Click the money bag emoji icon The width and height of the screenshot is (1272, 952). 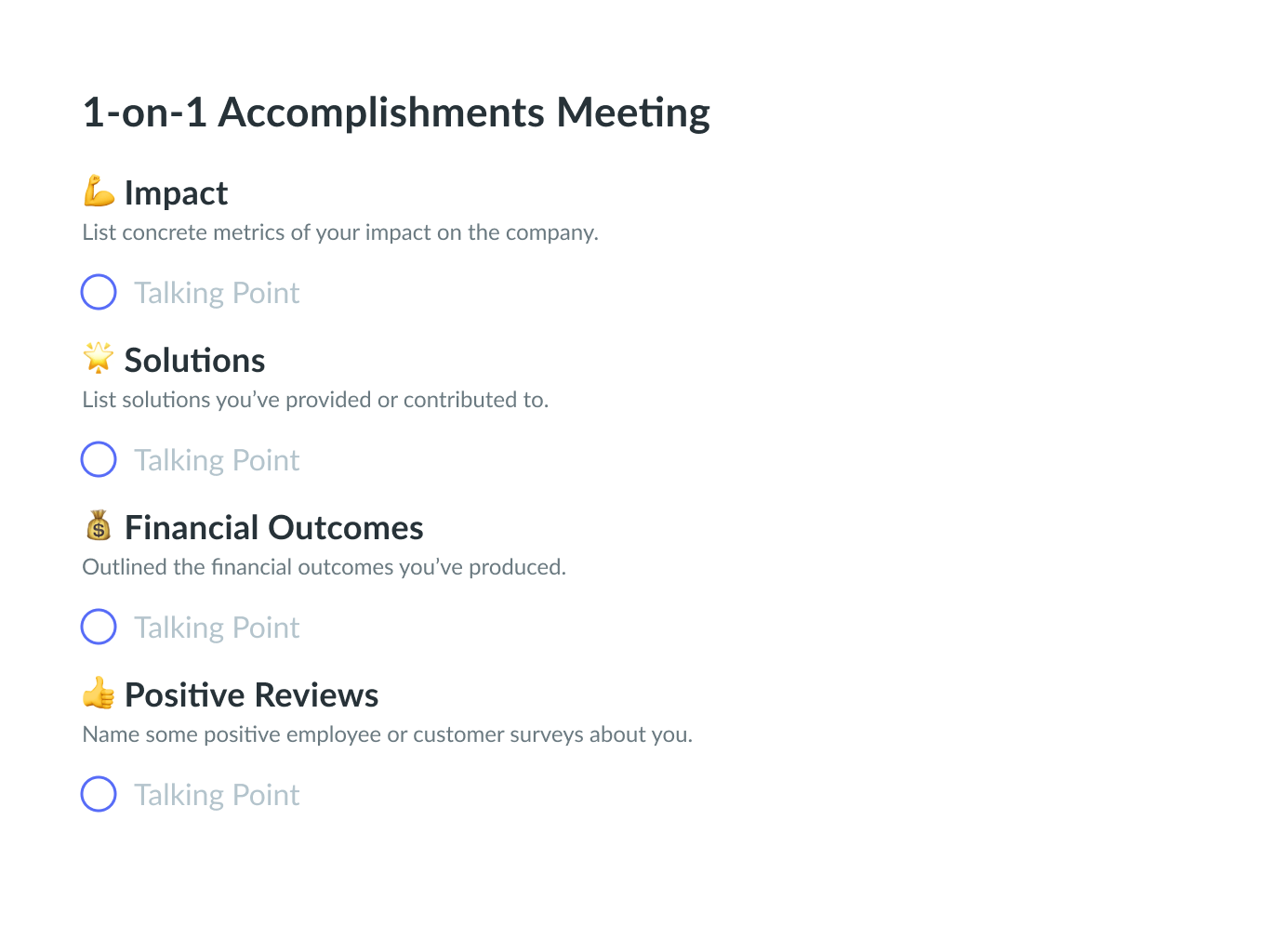click(99, 526)
